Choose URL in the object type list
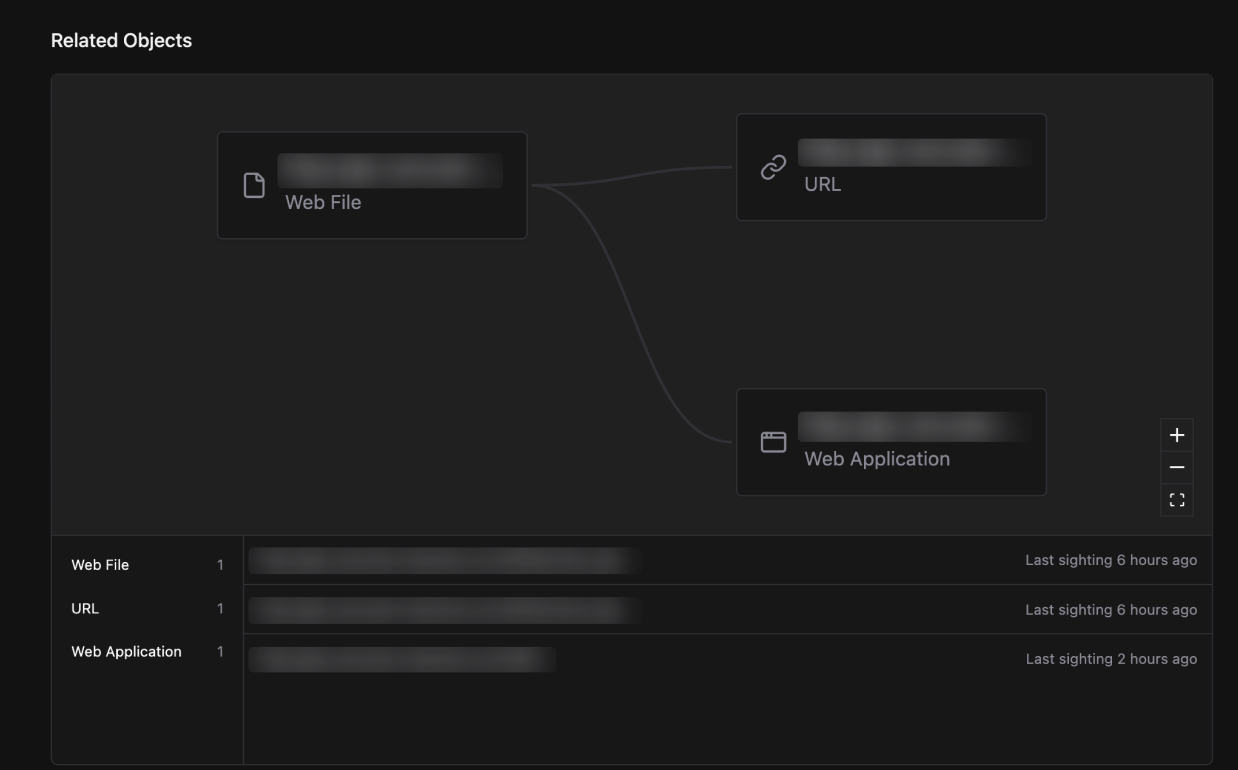Screen dimensions: 1238x770 (x=147, y=608)
